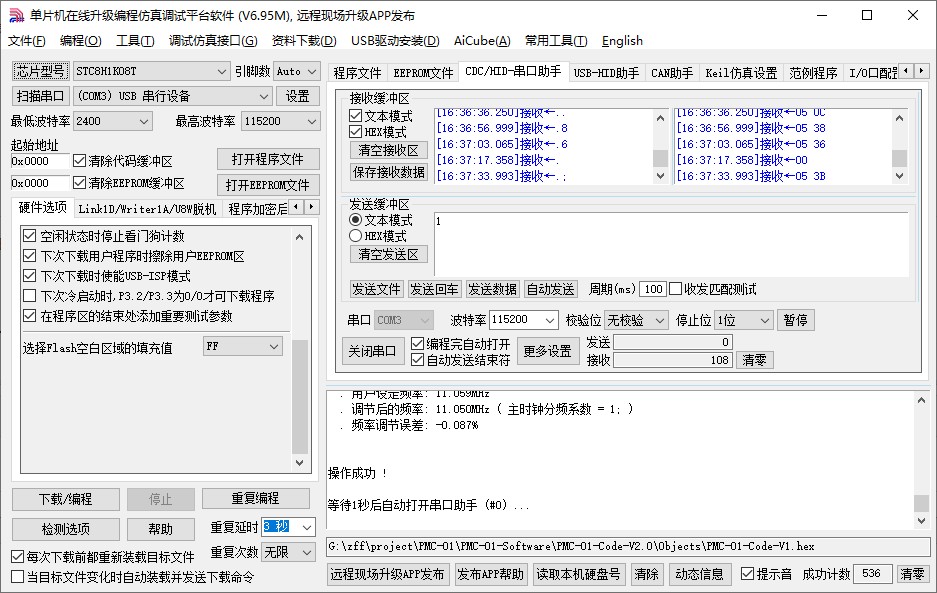
Task: Switch to the 程序文件 tab
Action: tap(357, 73)
